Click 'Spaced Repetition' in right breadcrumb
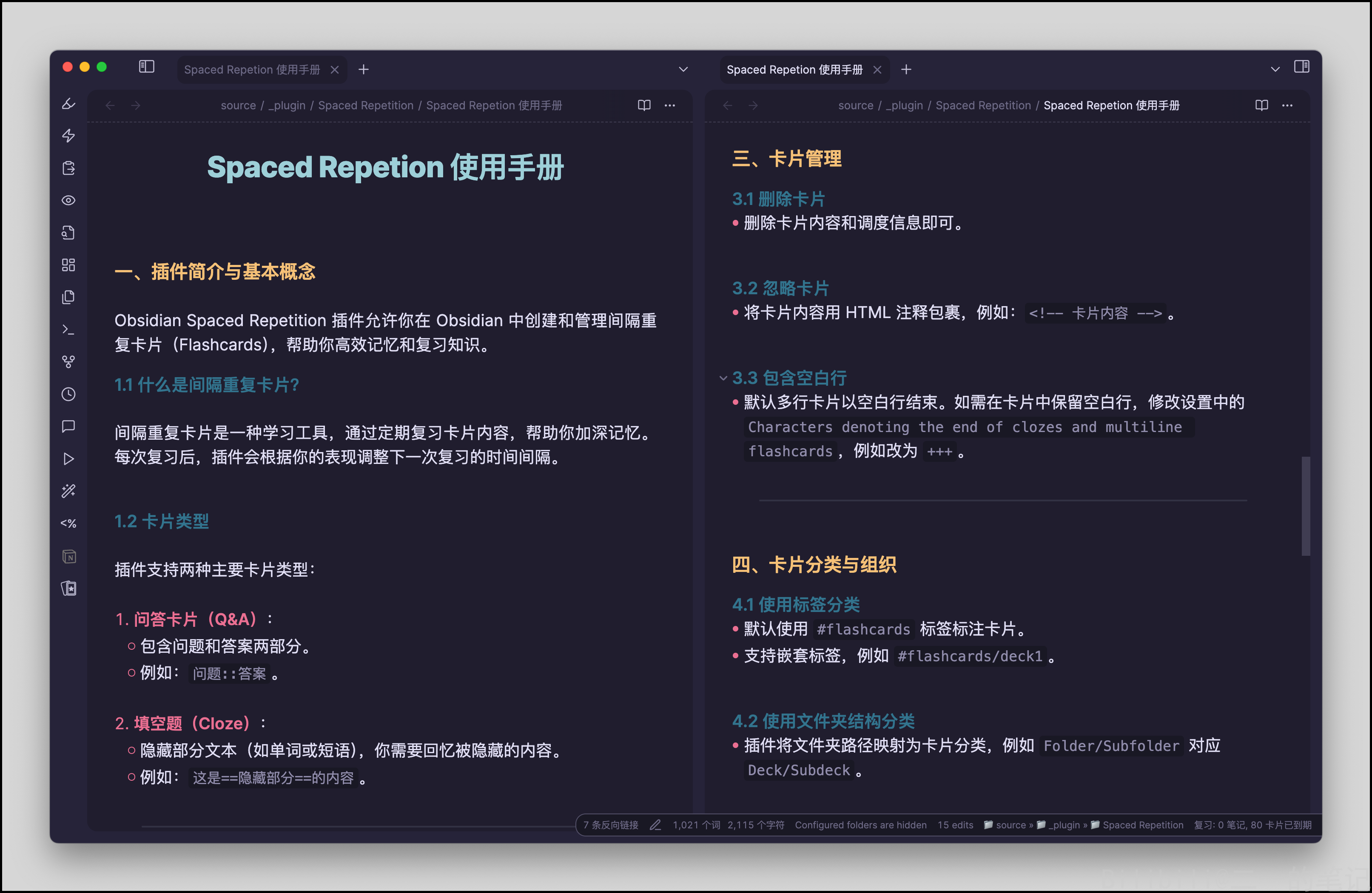 click(x=983, y=105)
